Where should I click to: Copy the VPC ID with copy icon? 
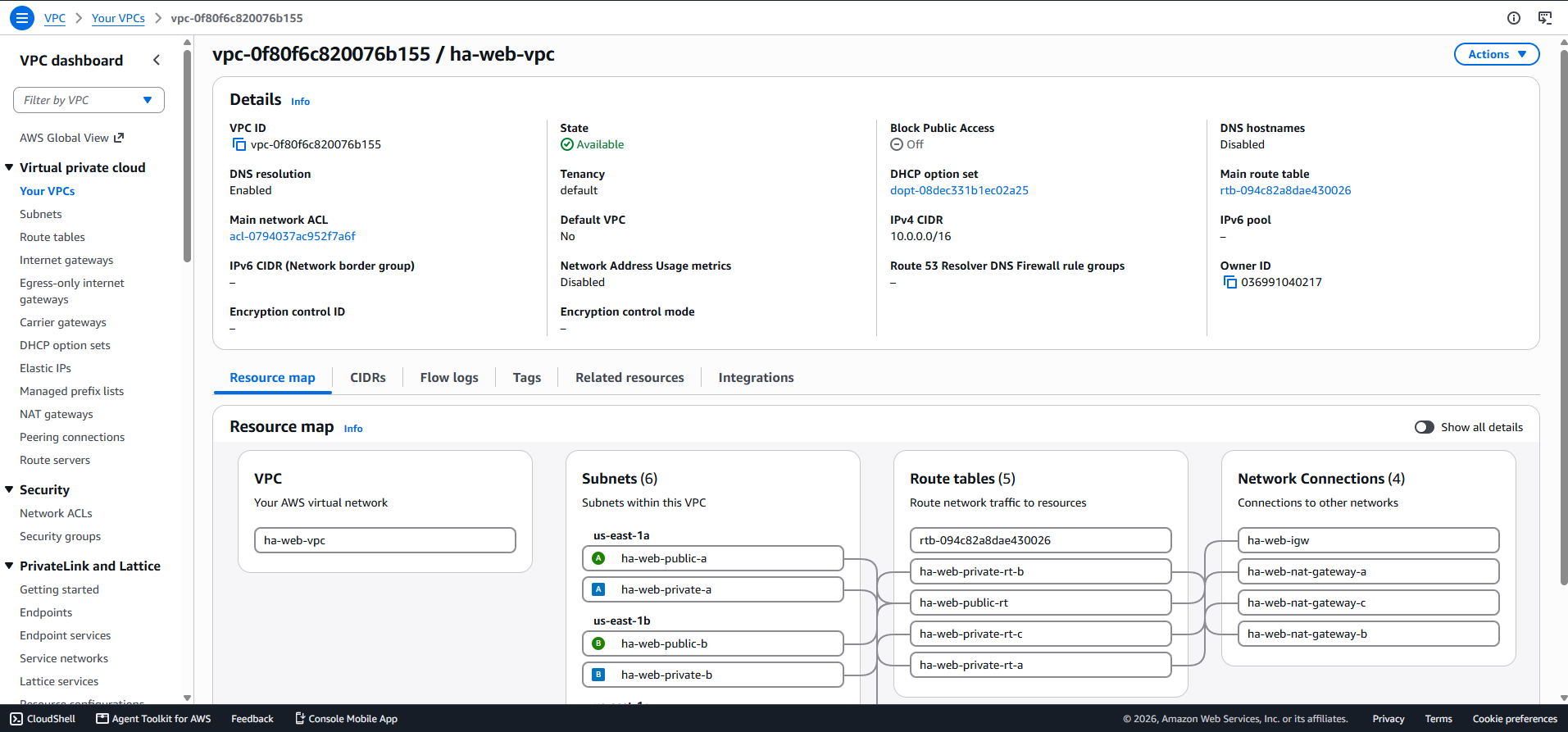tap(239, 144)
